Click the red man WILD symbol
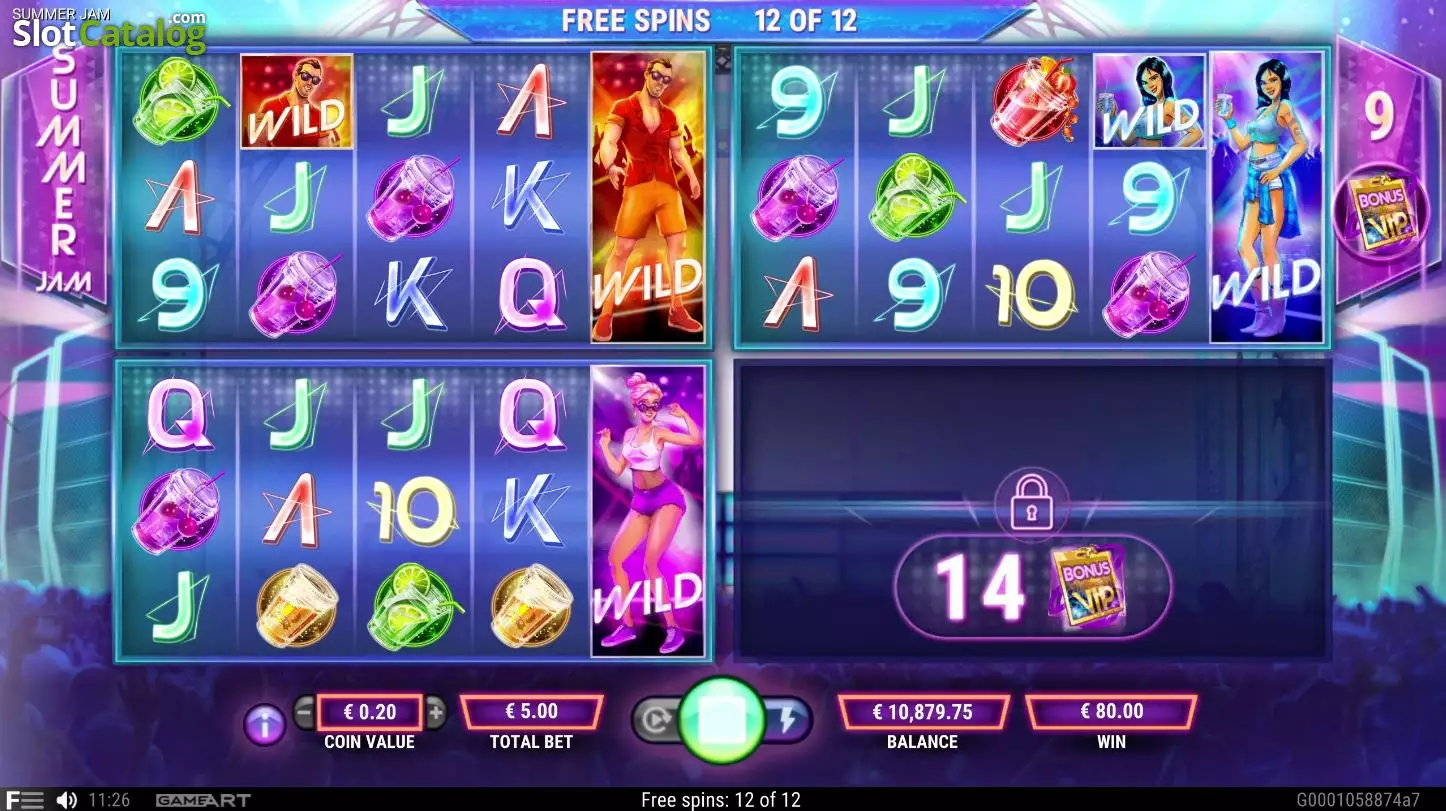Image resolution: width=1446 pixels, height=811 pixels. (297, 101)
